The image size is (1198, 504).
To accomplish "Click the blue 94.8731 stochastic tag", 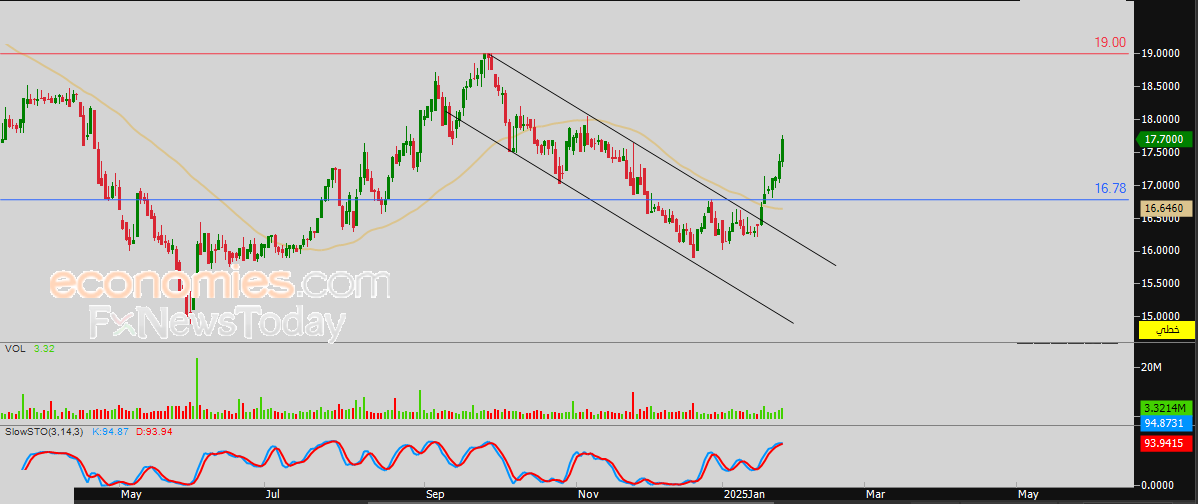I will tap(1167, 423).
